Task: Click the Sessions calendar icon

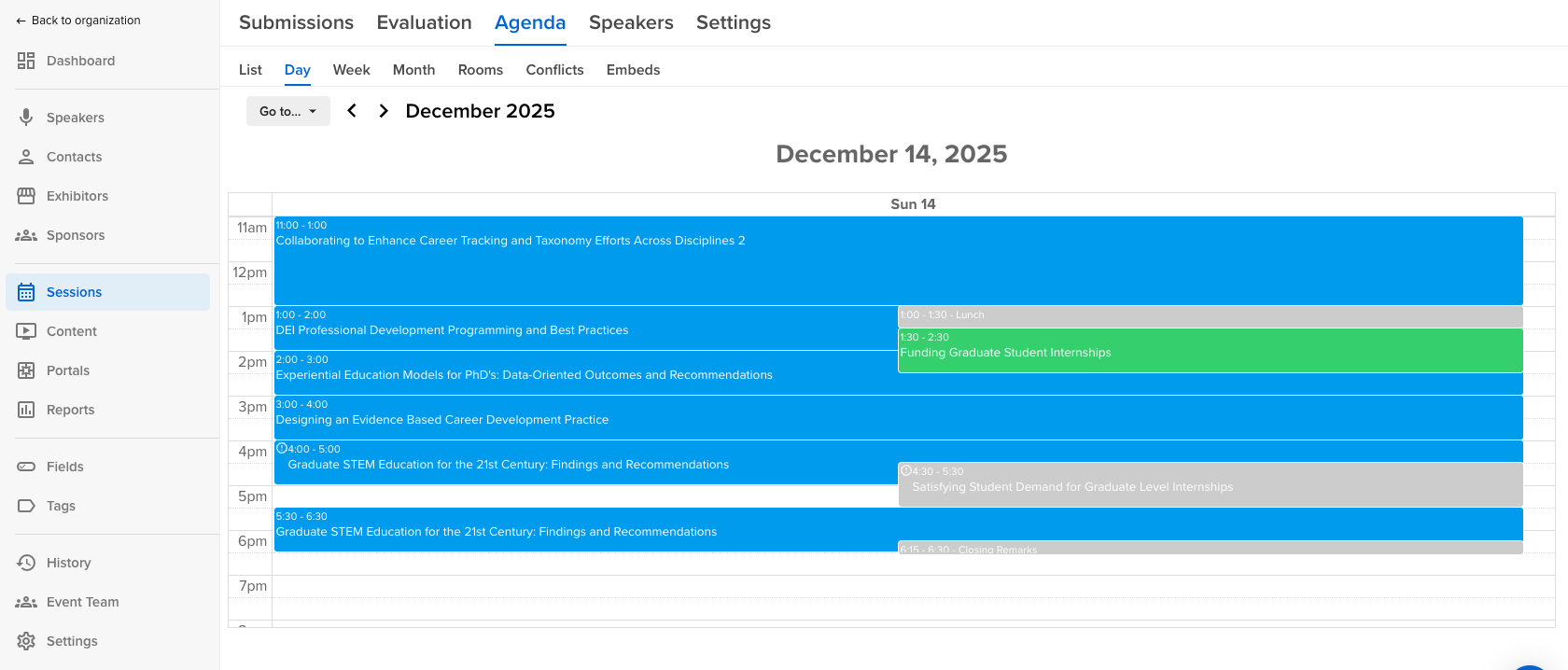Action: [26, 292]
